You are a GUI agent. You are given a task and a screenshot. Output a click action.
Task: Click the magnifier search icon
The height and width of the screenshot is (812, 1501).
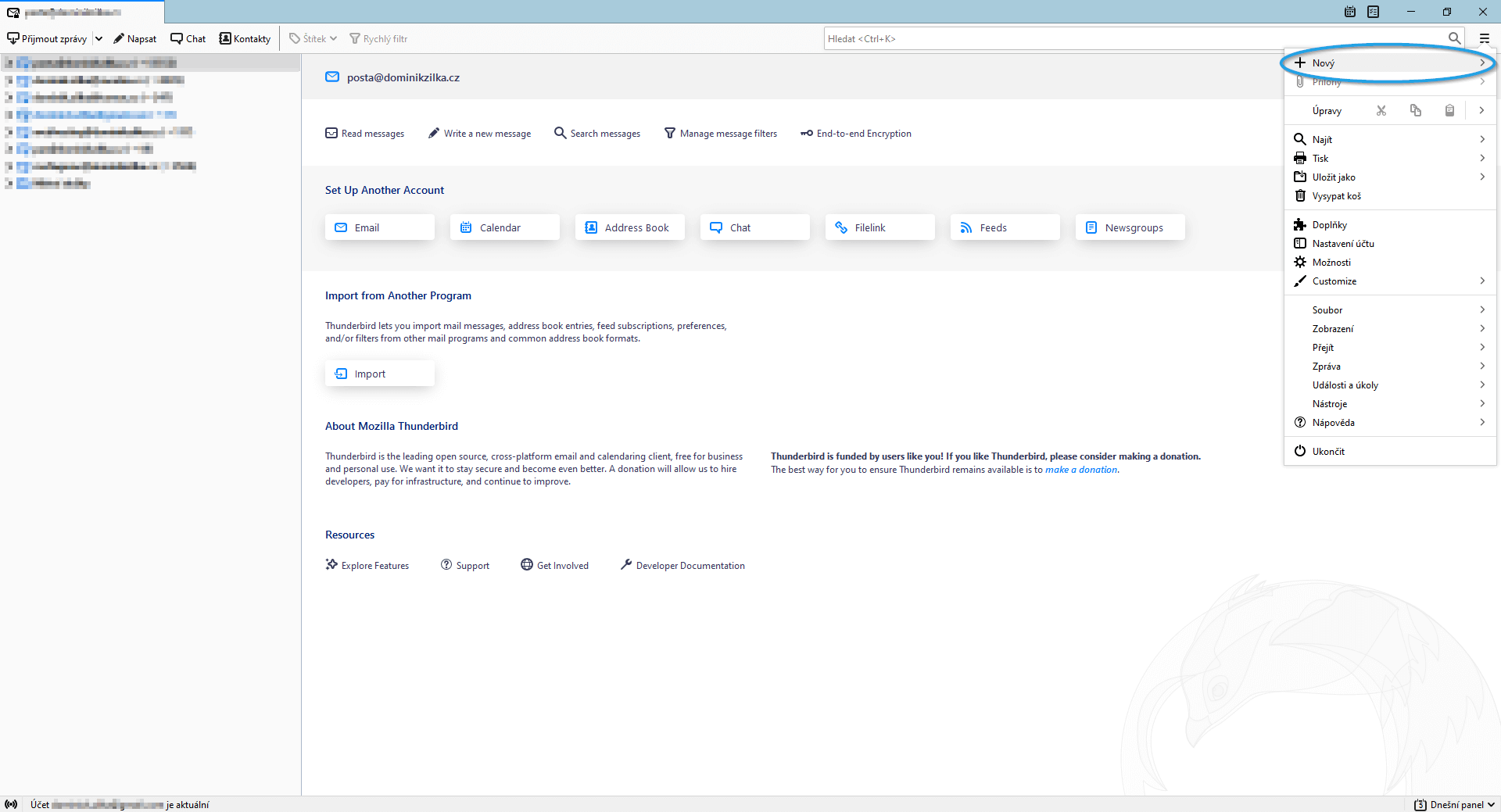tap(1454, 38)
